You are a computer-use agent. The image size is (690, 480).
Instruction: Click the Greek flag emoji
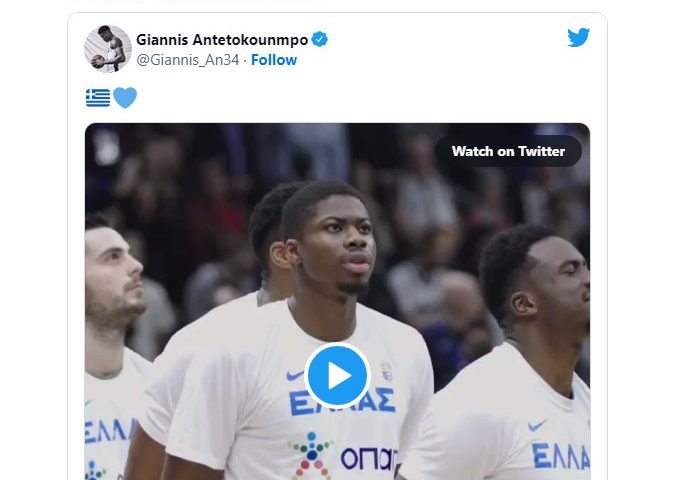(98, 98)
